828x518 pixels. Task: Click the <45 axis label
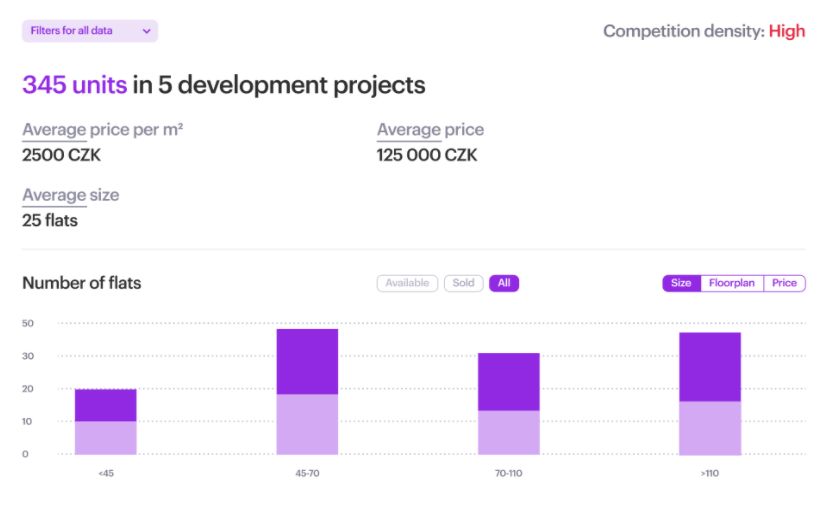pyautogui.click(x=106, y=473)
